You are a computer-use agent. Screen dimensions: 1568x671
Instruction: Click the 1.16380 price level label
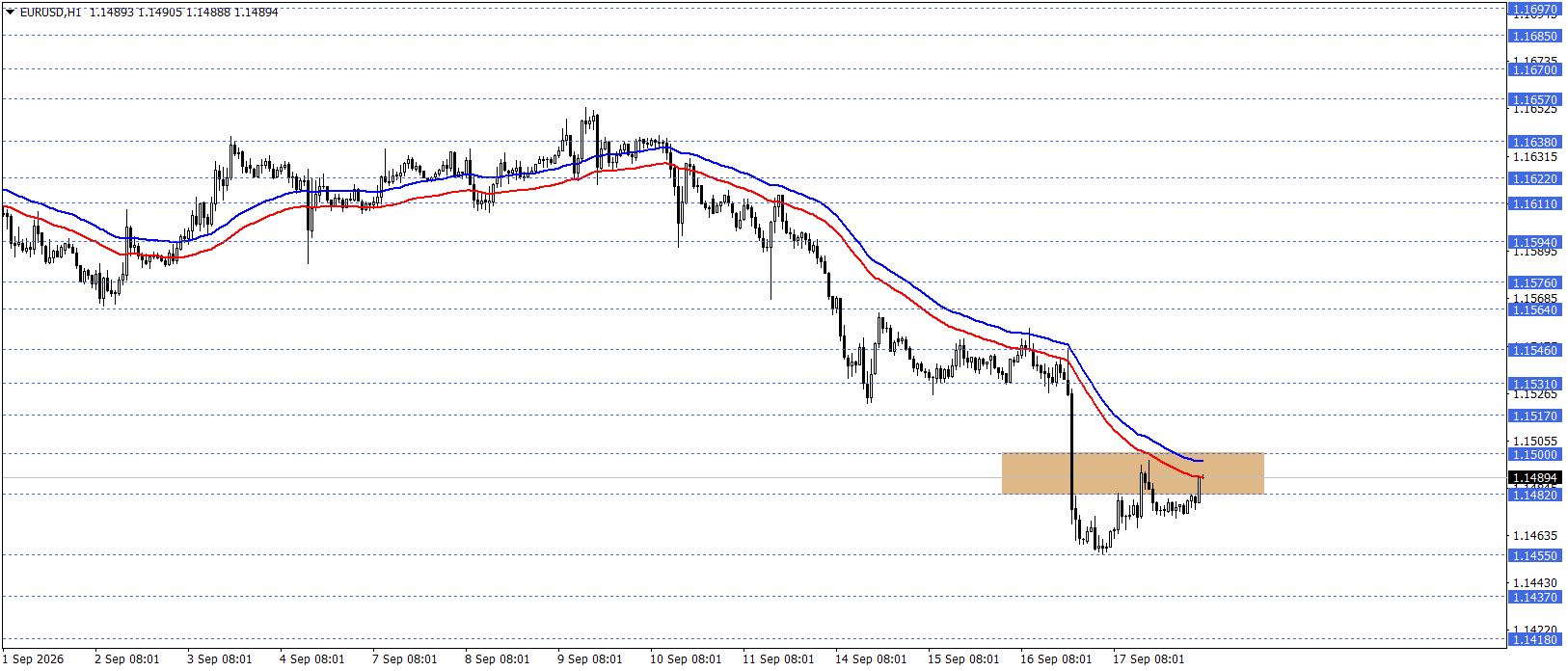click(x=1533, y=142)
